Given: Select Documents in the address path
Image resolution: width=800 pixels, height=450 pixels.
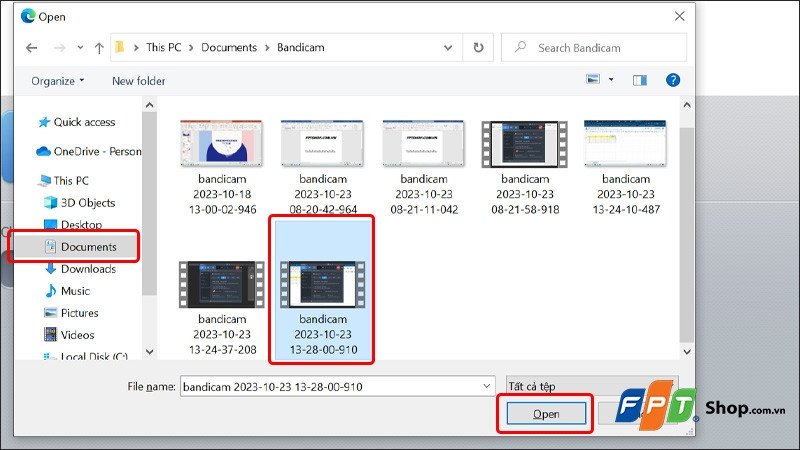Looking at the screenshot, I should (x=229, y=47).
